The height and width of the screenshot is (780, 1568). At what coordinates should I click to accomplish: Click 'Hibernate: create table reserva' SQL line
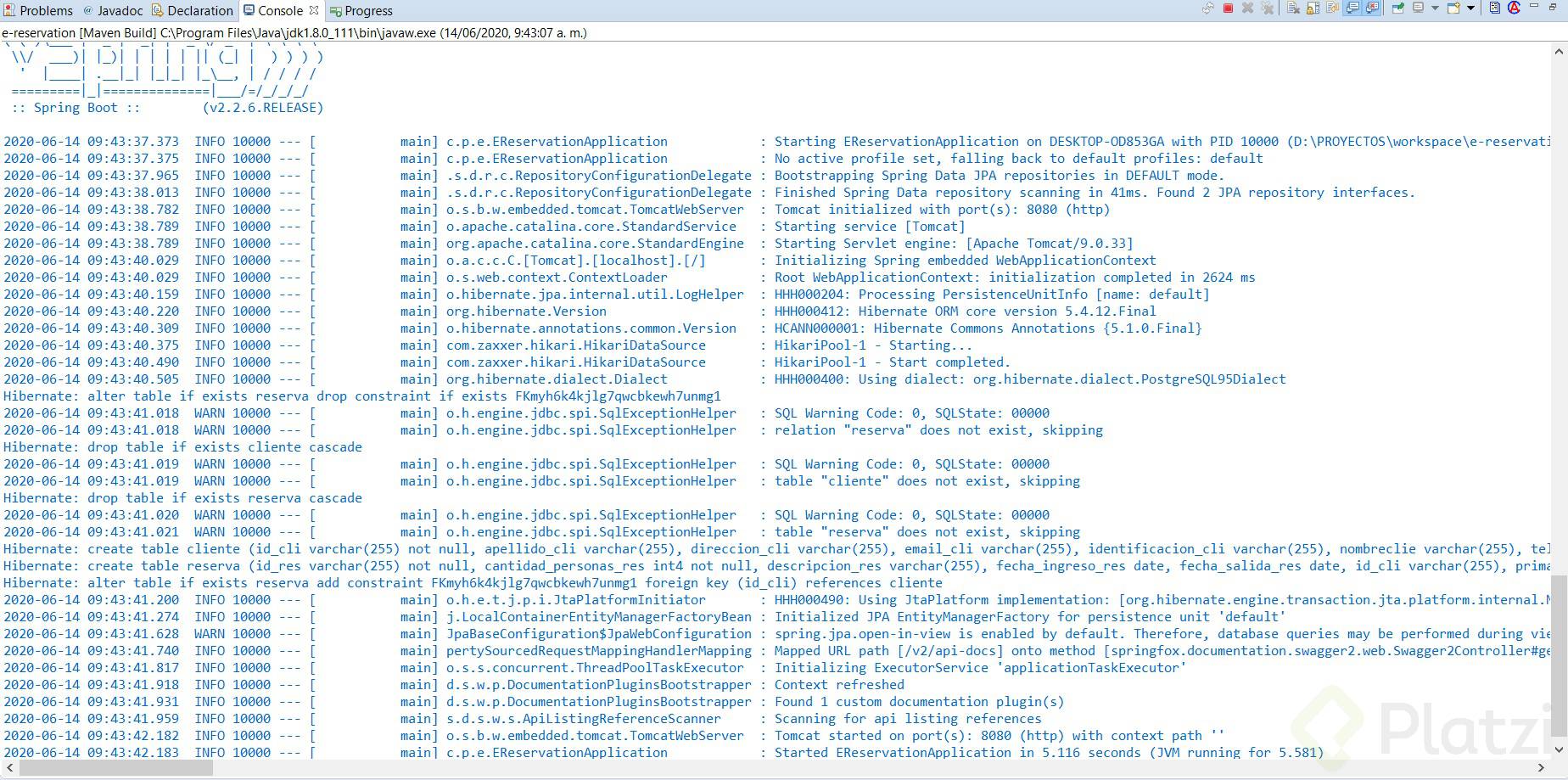click(x=776, y=566)
